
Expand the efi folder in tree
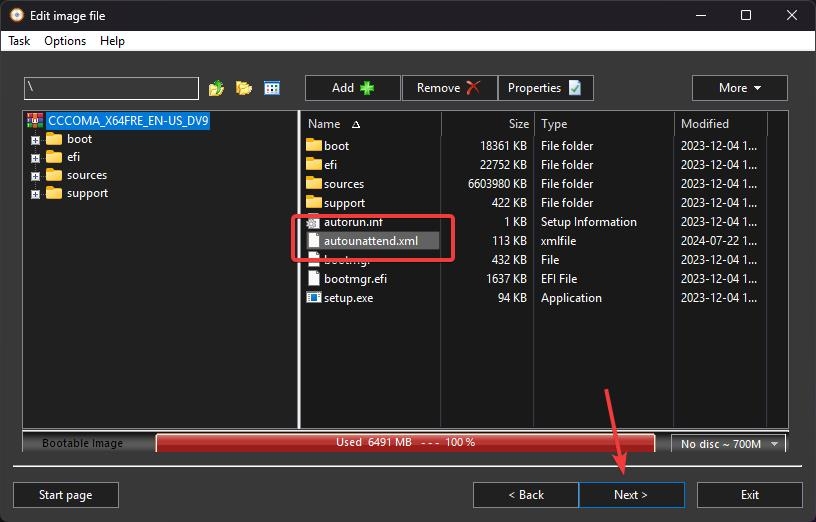click(x=35, y=158)
